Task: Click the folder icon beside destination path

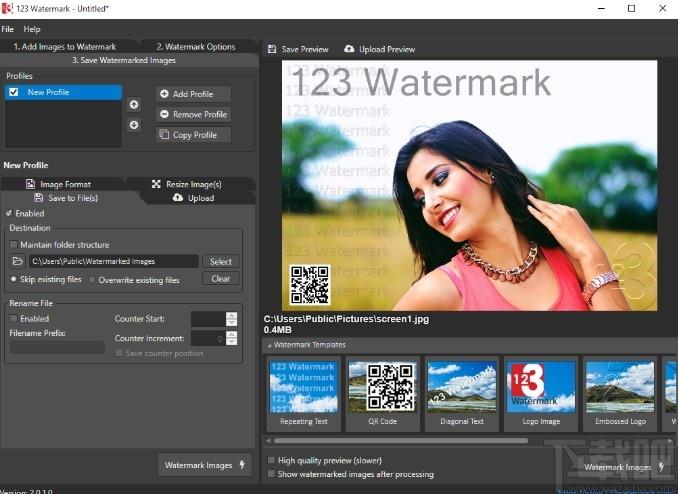Action: coord(17,262)
